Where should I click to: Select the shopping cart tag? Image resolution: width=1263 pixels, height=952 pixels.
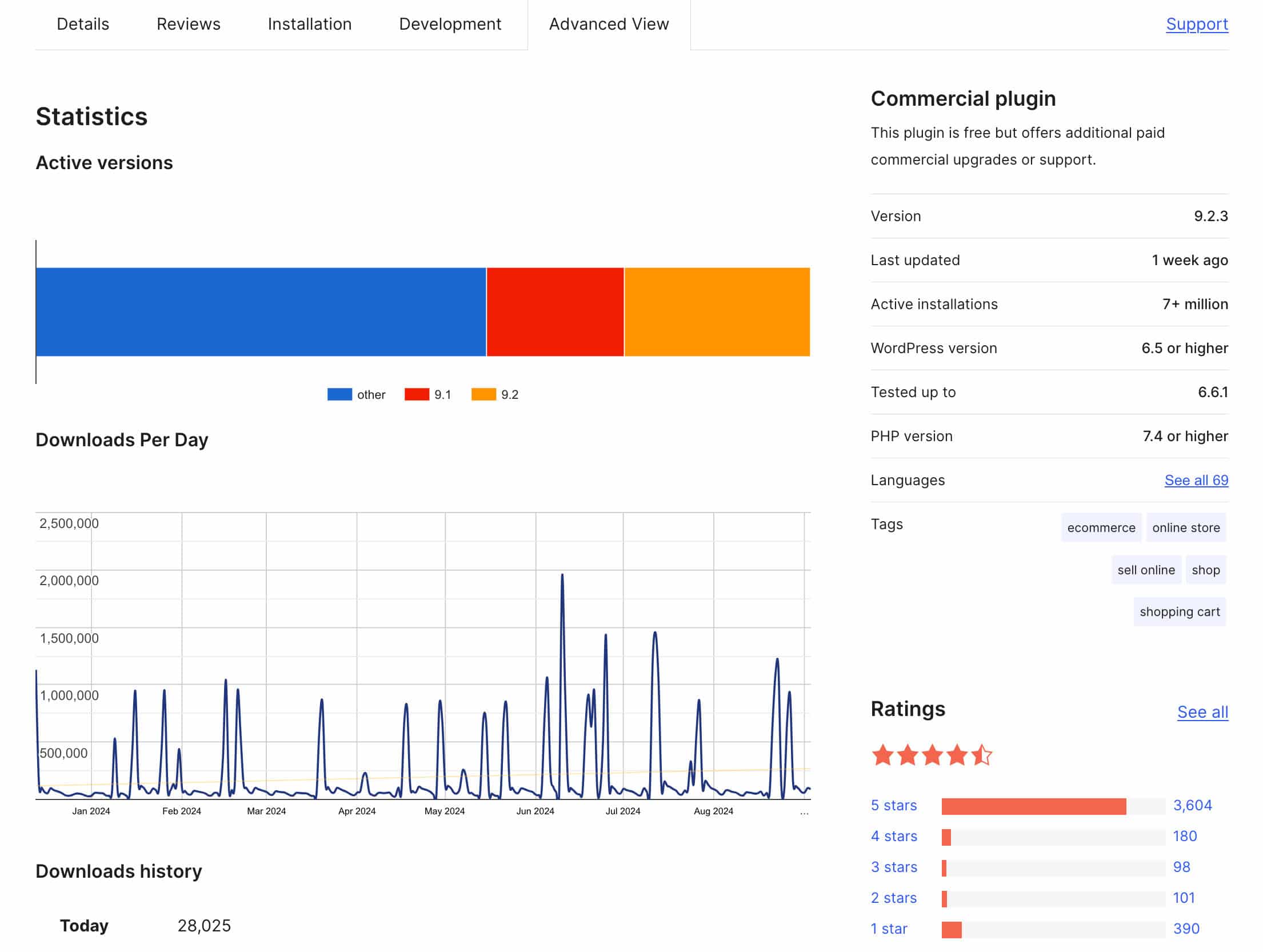point(1179,611)
